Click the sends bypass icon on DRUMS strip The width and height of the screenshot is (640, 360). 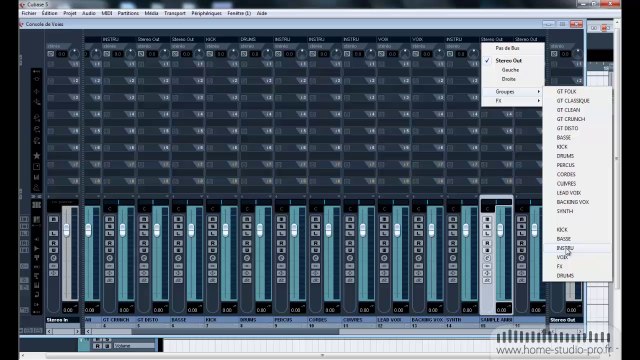(x=247, y=280)
